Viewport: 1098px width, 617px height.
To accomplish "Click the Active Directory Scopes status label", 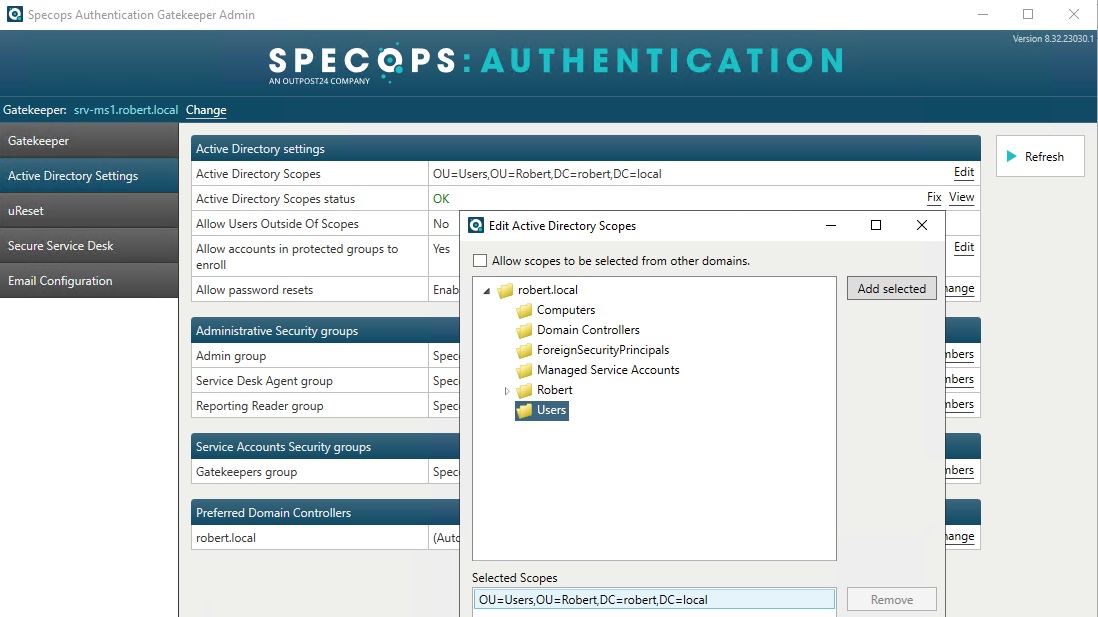I will point(275,199).
